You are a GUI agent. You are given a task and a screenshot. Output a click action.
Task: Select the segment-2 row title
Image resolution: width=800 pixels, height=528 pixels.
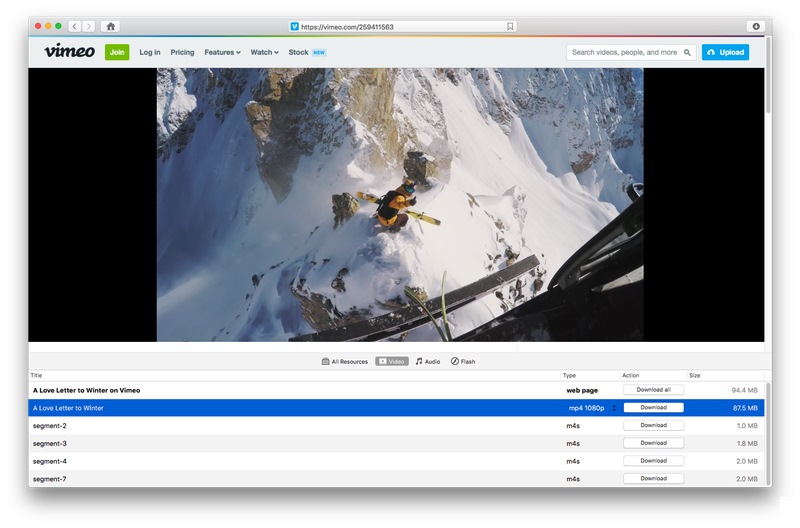49,425
